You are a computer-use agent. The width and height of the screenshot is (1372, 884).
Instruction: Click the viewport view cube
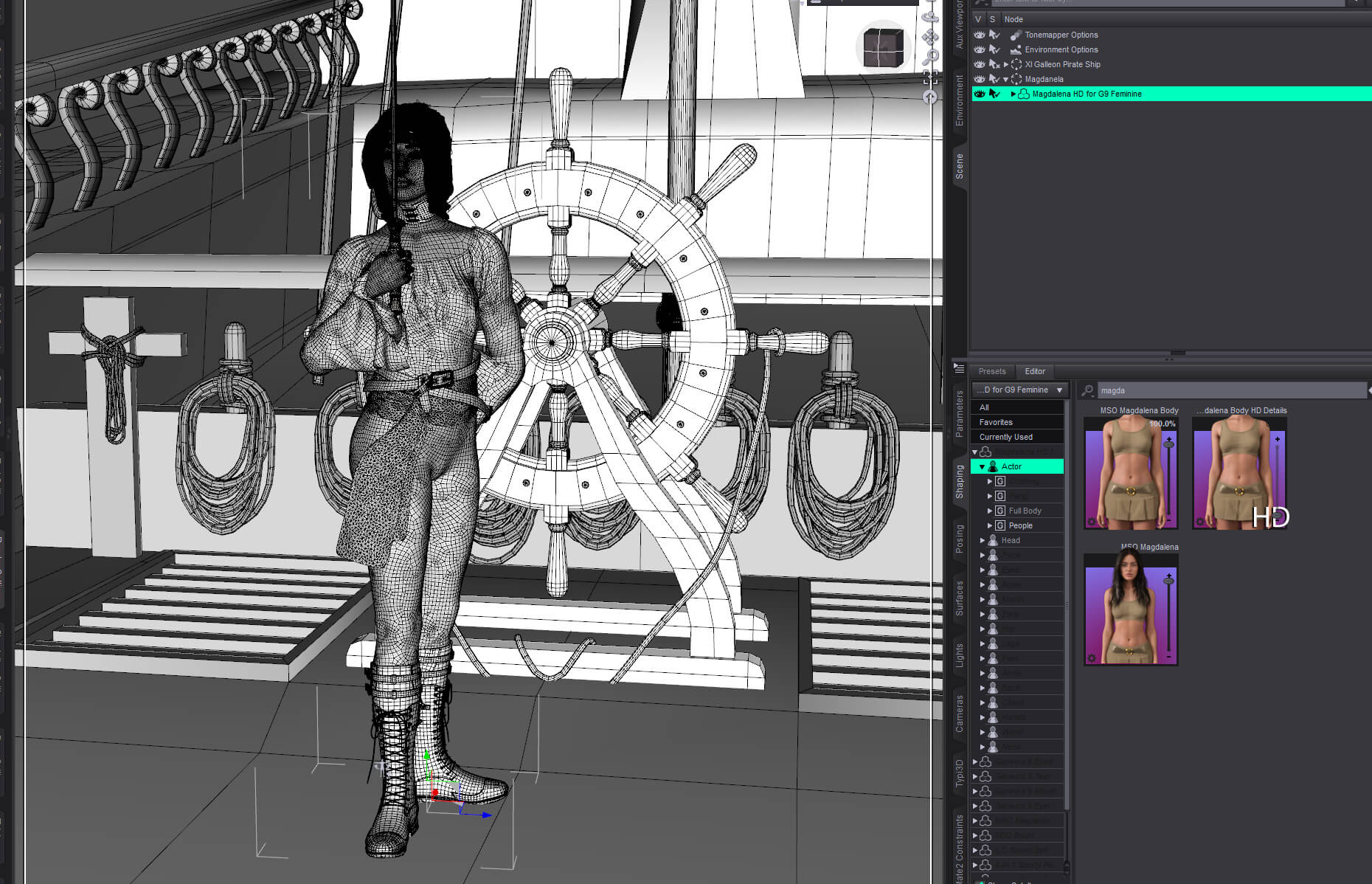click(x=883, y=48)
